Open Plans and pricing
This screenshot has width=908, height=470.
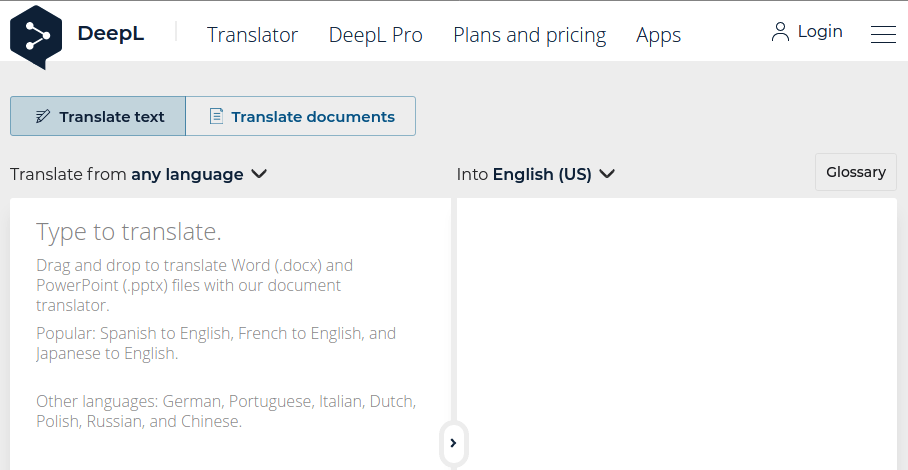click(529, 35)
